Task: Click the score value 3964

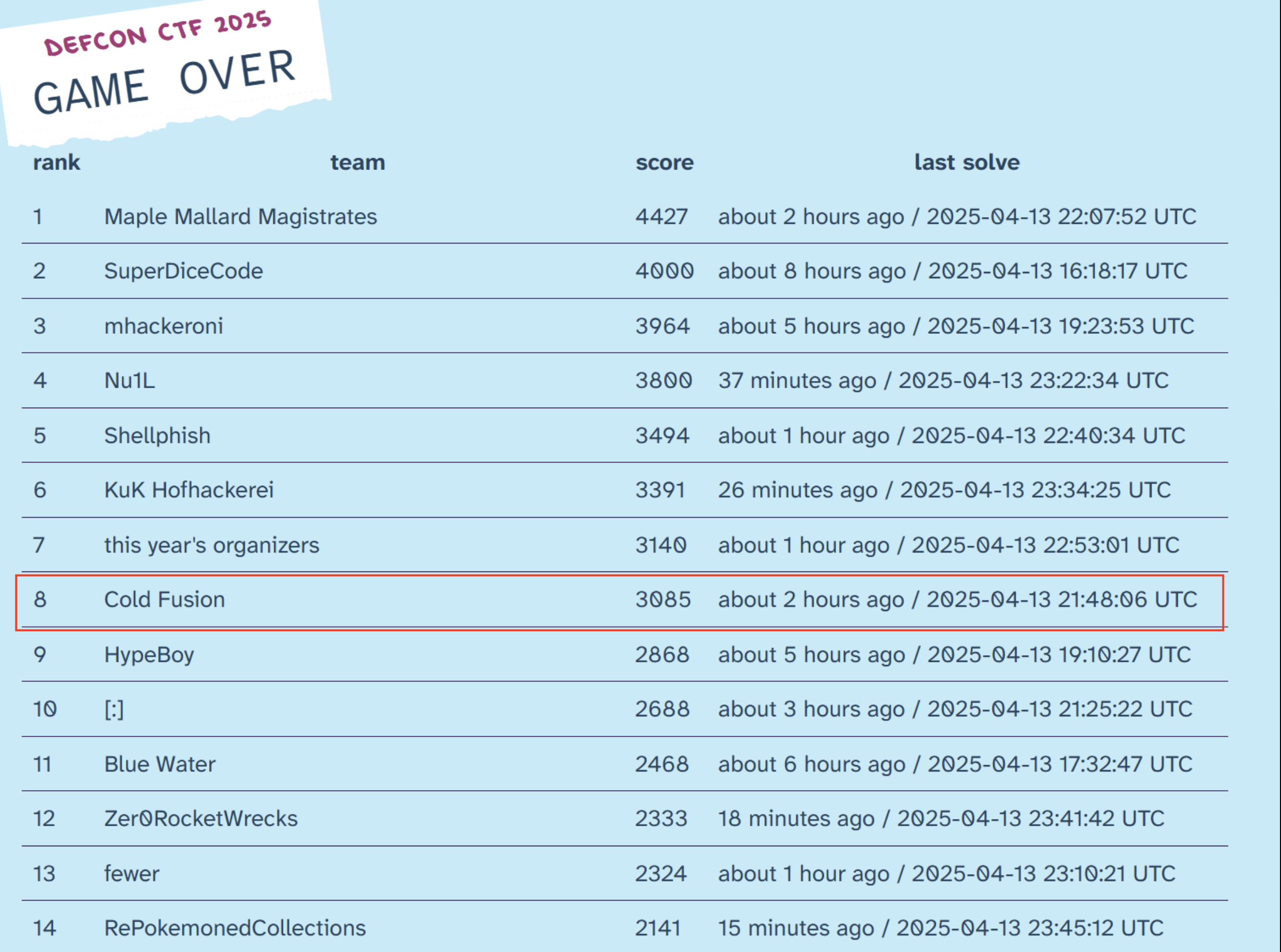Action: point(663,326)
